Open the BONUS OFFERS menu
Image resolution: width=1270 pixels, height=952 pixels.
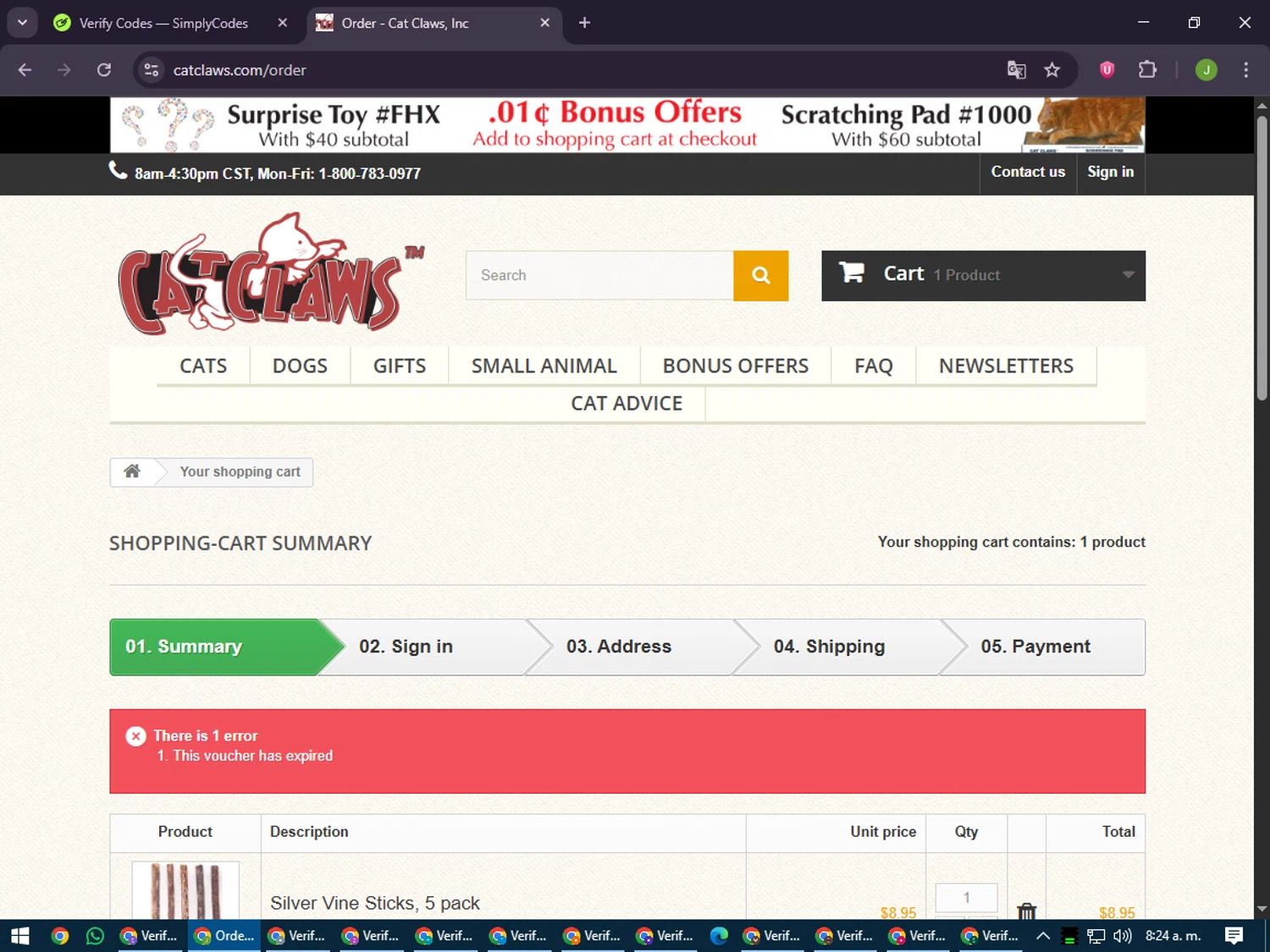point(736,366)
